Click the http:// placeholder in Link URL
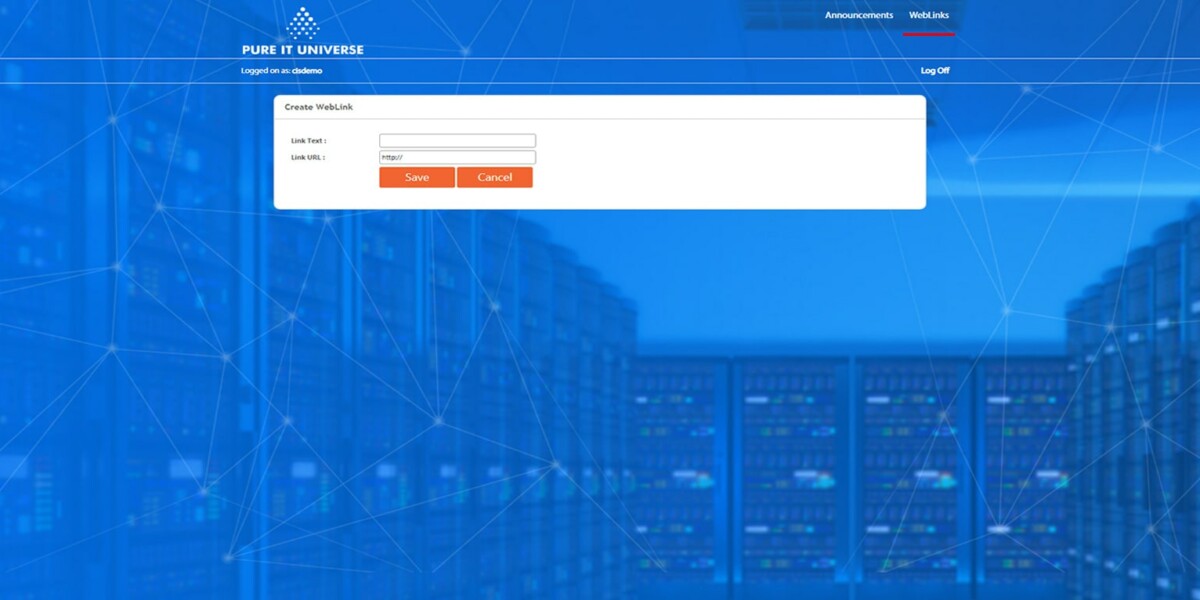 coord(390,157)
